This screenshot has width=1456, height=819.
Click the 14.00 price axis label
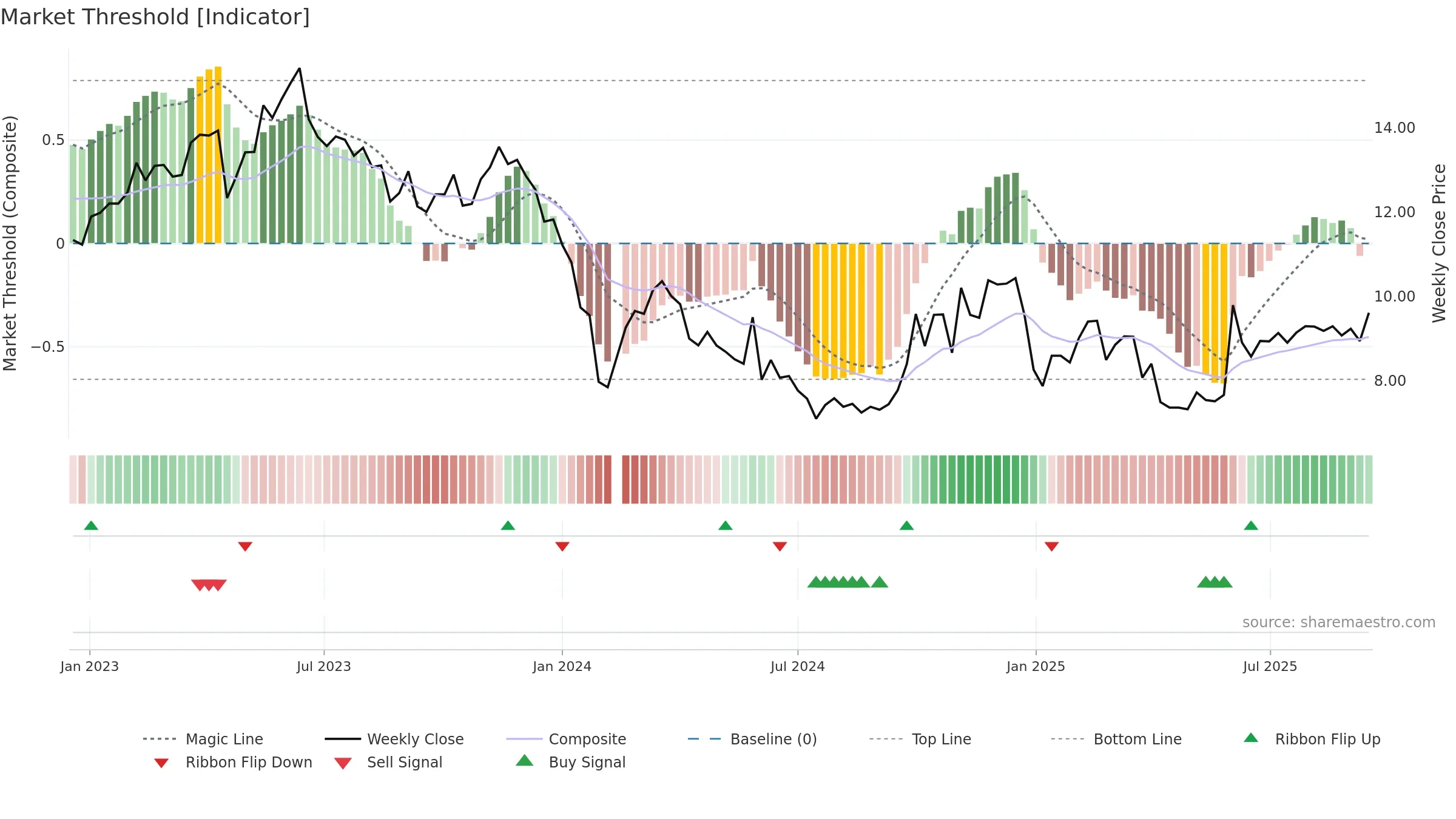point(1395,128)
